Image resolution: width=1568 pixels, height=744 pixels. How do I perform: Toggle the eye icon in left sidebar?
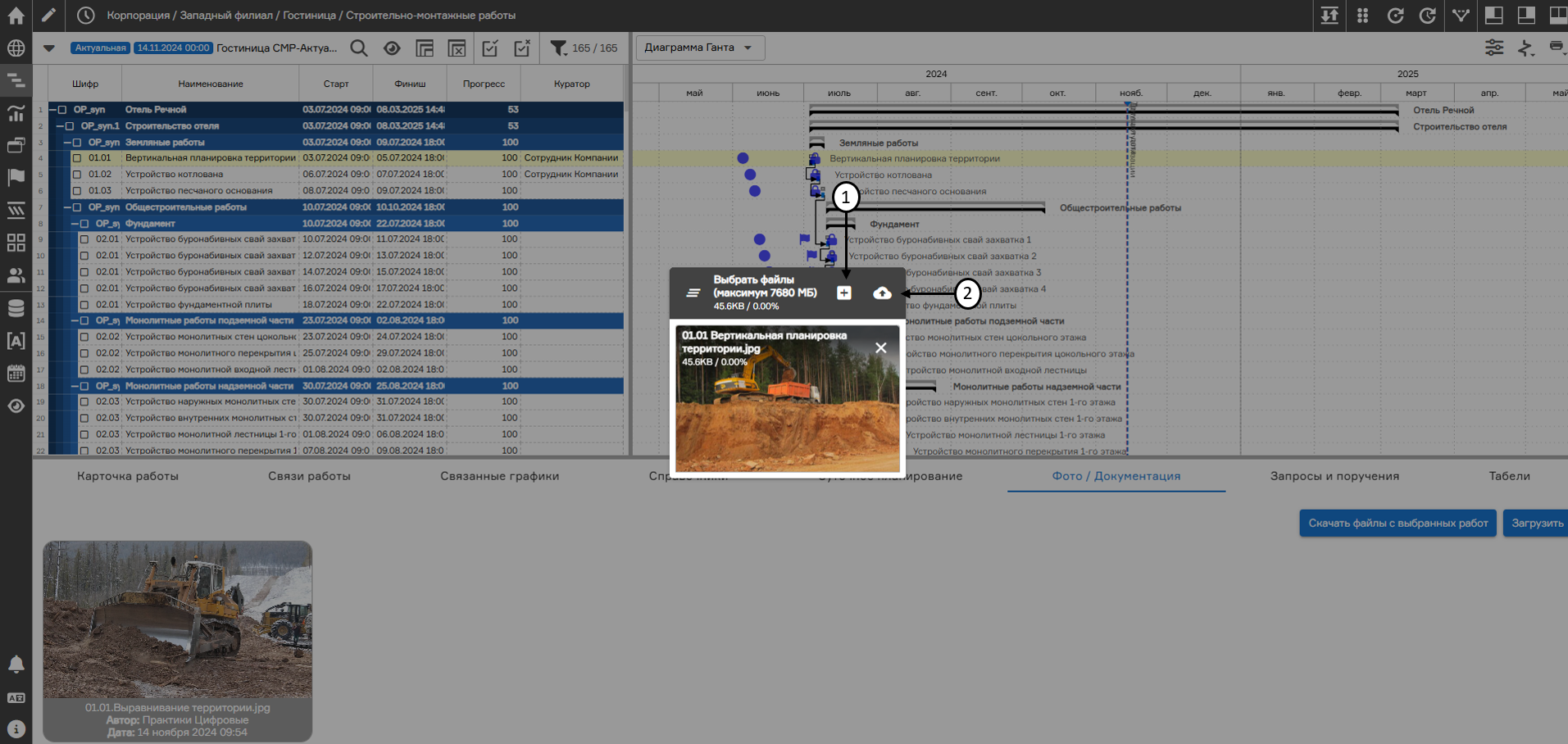pyautogui.click(x=16, y=406)
